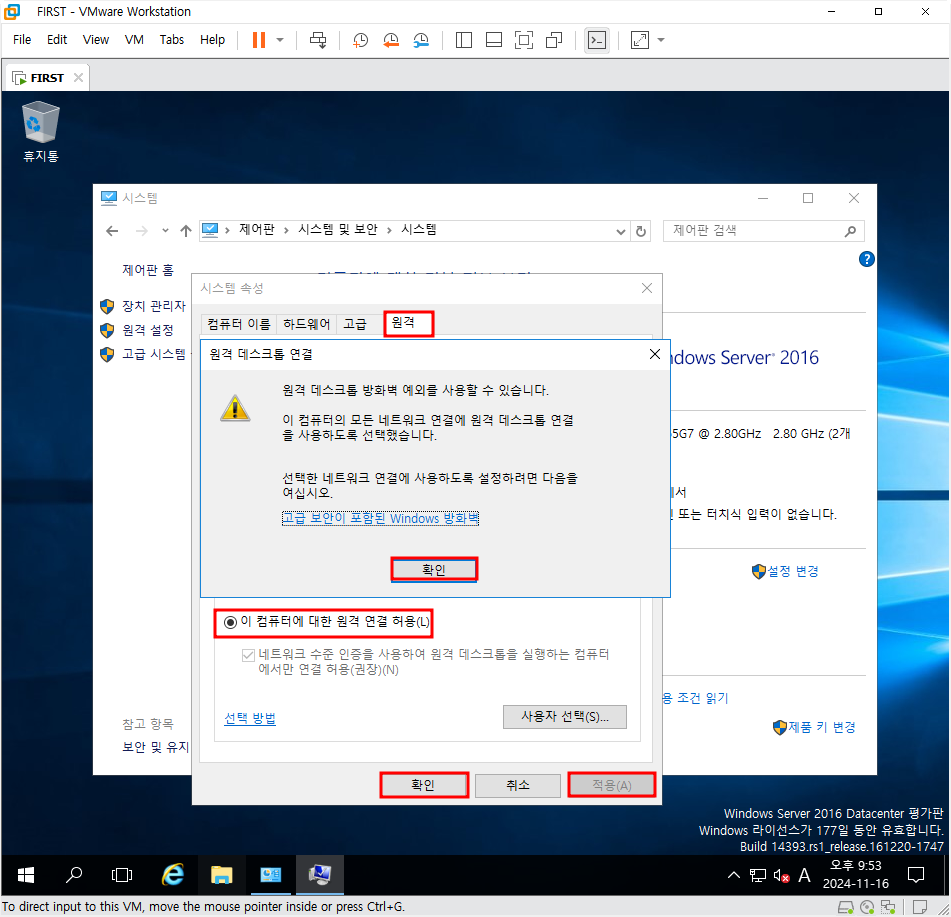This screenshot has width=951, height=917.
Task: Toggle 네트워크 수준 인증 checkbox
Action: coord(247,655)
